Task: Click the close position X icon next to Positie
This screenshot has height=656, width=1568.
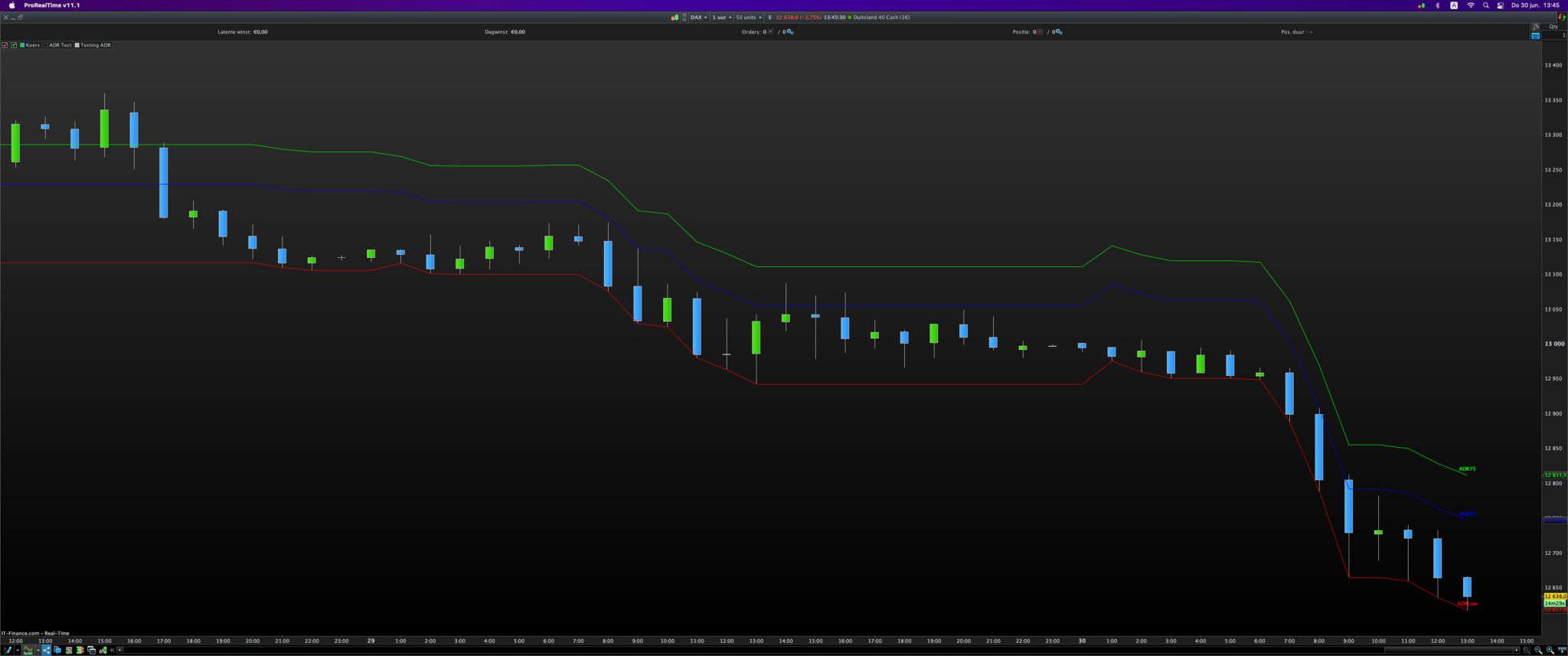Action: (1040, 32)
